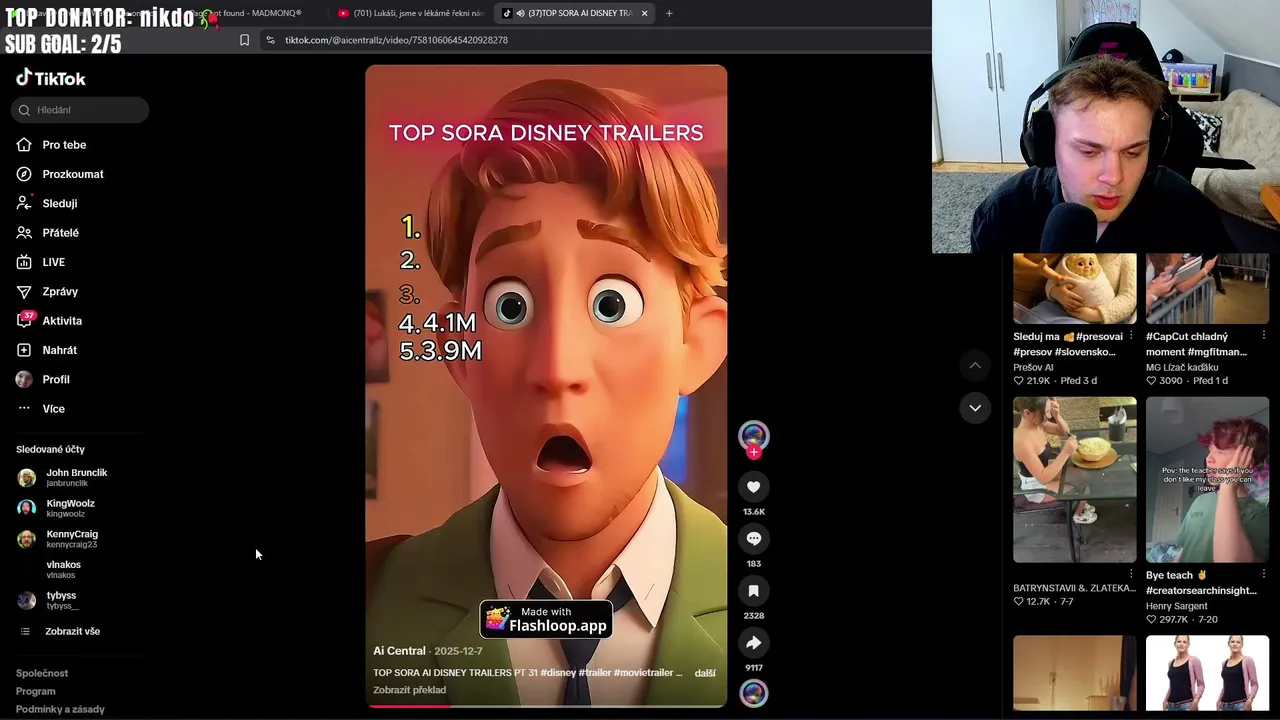Open Zprávy messages
This screenshot has height=720, width=1280.
click(x=59, y=291)
